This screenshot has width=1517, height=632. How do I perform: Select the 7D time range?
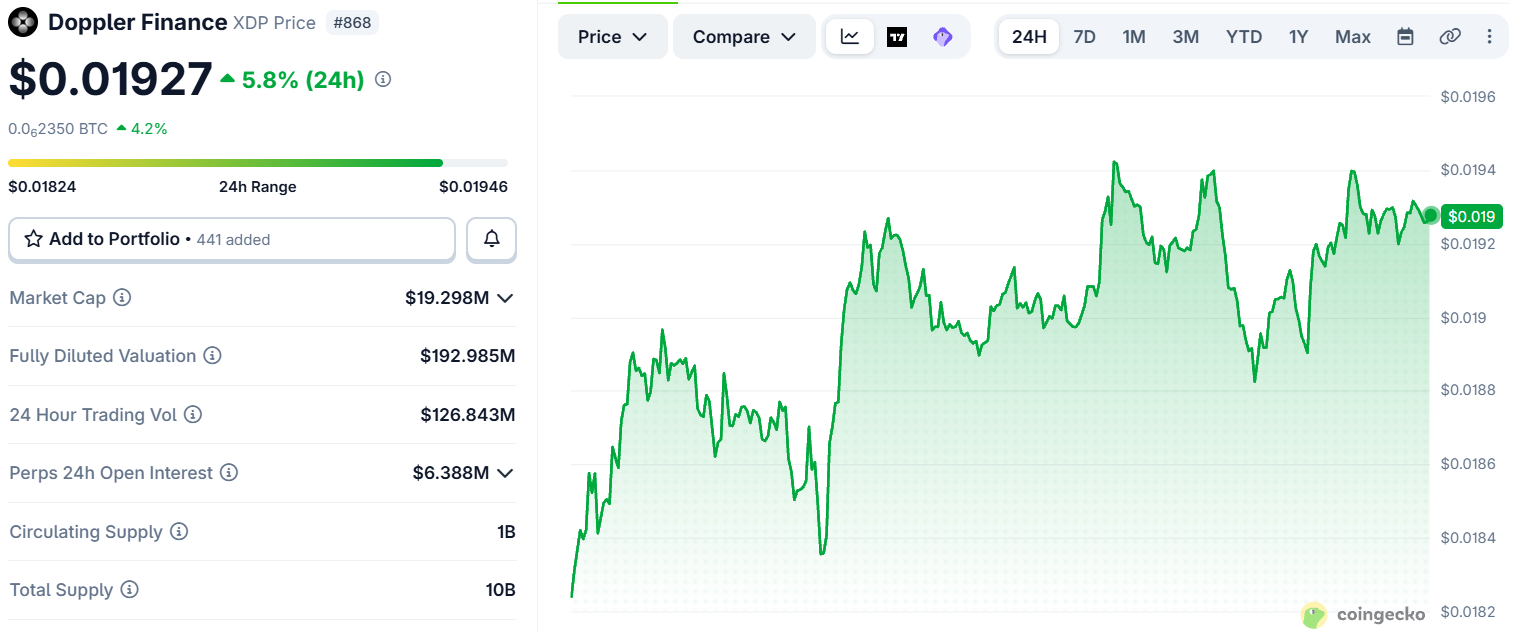[x=1084, y=37]
